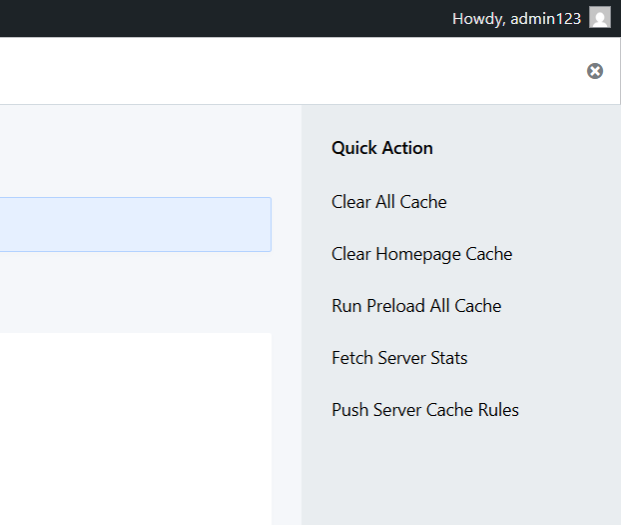Select Push Server Cache Rules
Image resolution: width=621 pixels, height=525 pixels.
coord(425,410)
